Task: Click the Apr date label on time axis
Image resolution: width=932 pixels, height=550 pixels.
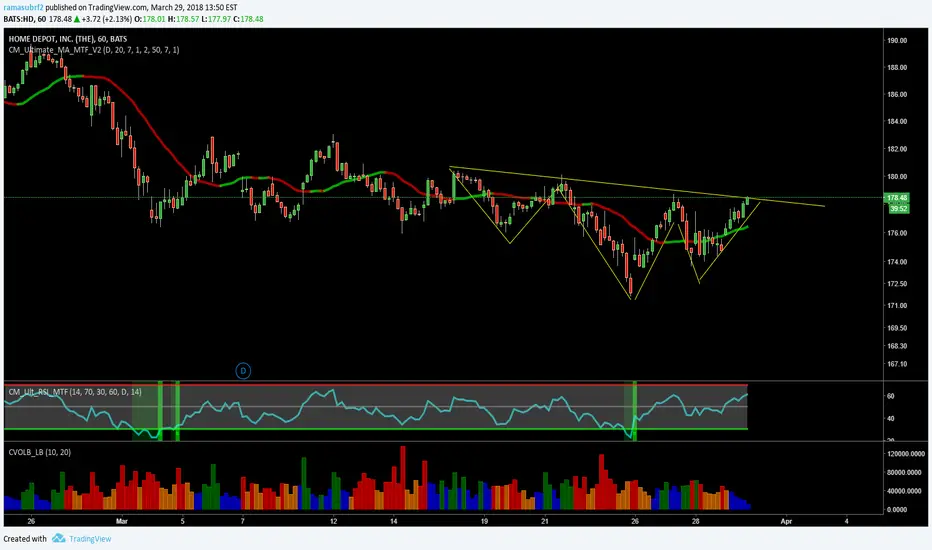Action: click(786, 521)
